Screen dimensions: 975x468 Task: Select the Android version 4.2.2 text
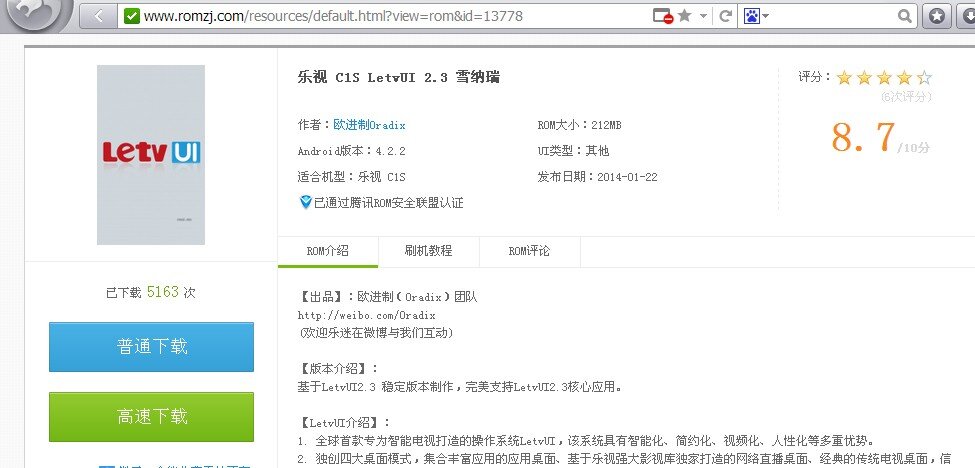click(389, 151)
